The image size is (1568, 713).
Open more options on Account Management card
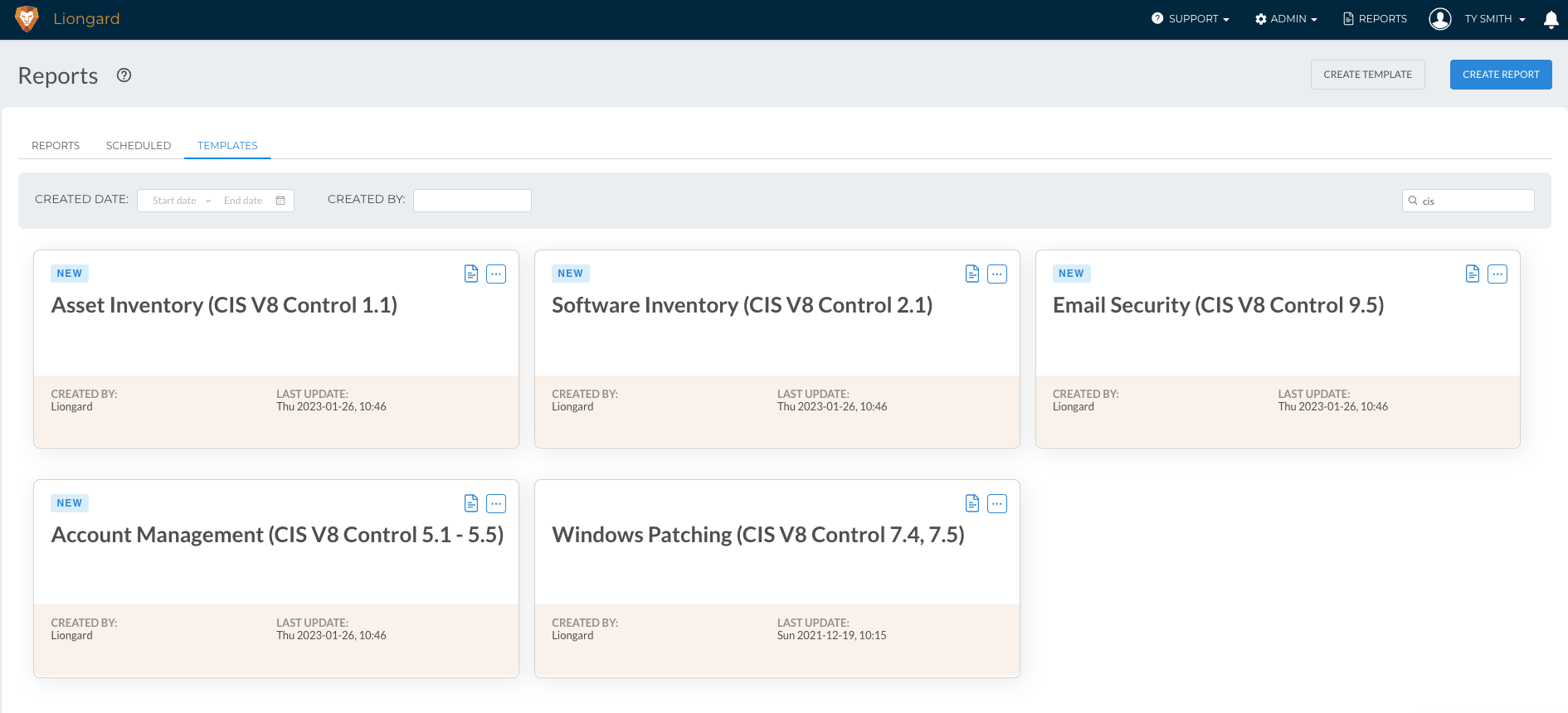pyautogui.click(x=496, y=503)
